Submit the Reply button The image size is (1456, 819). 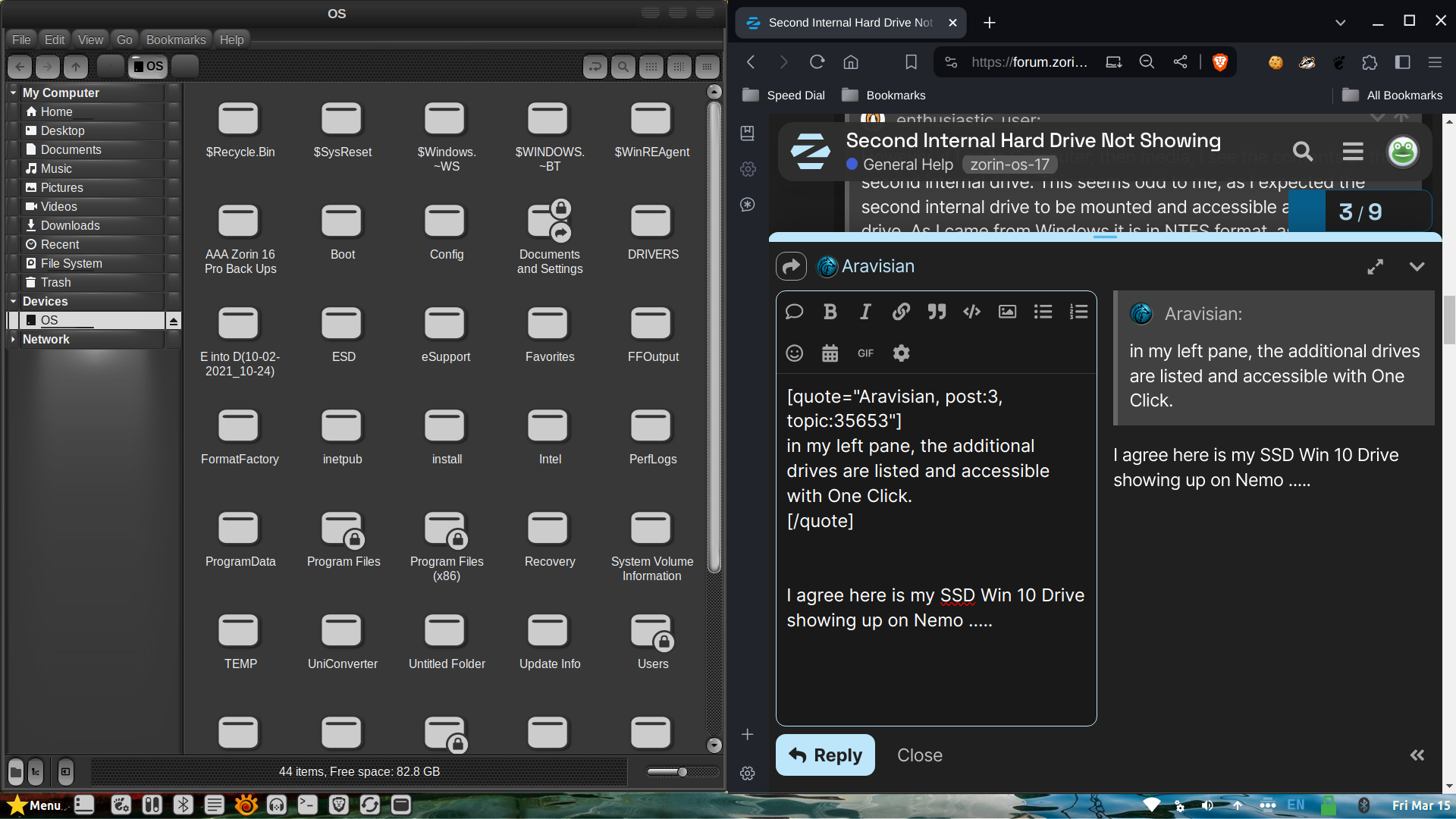click(825, 755)
